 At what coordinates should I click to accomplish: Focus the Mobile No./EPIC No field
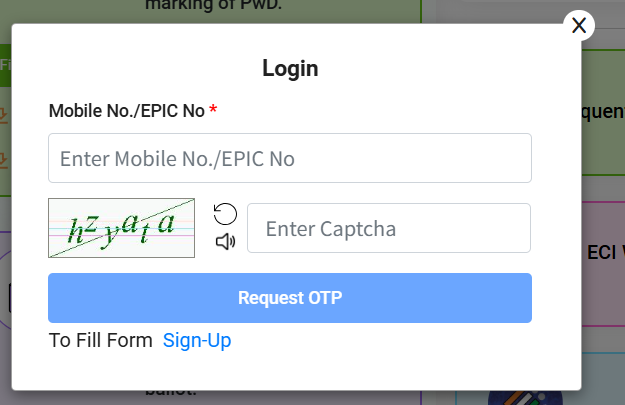[x=290, y=158]
